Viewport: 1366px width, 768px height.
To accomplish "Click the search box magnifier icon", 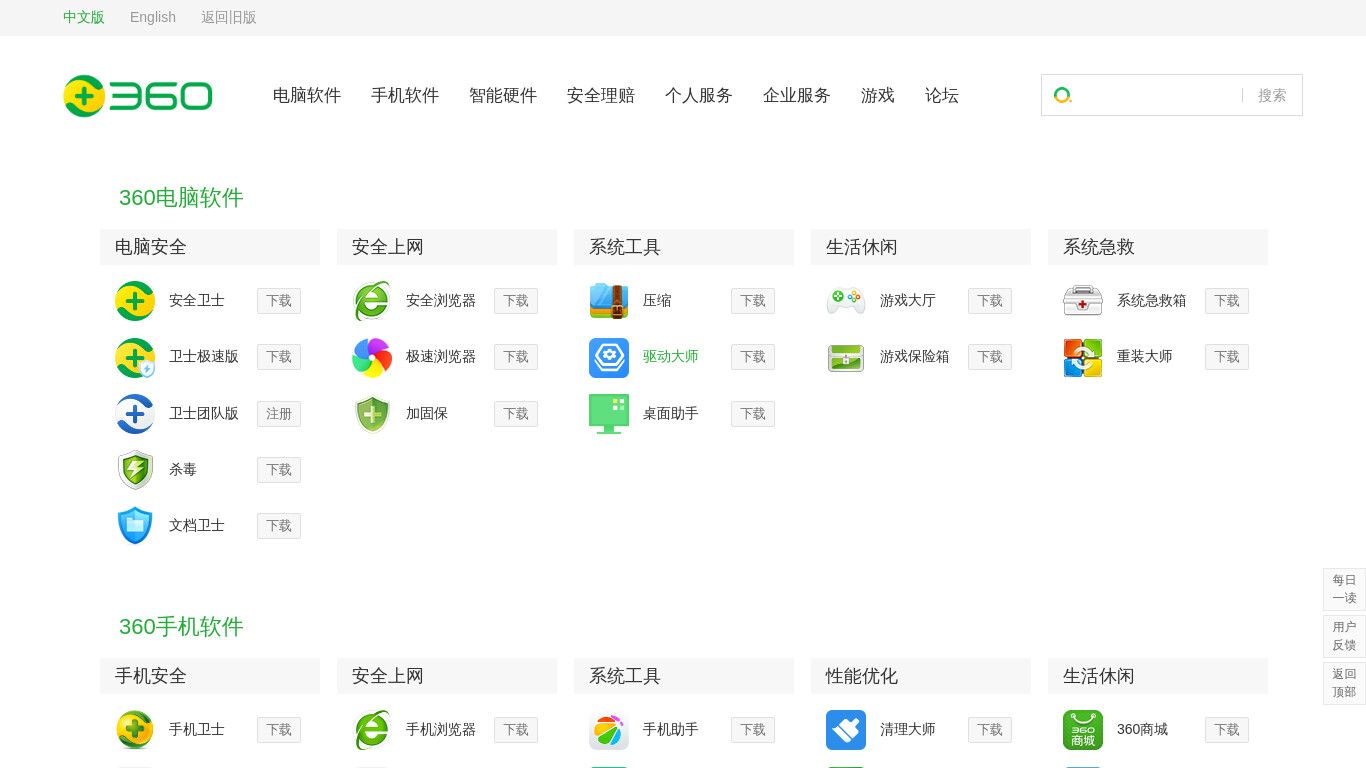I will point(1062,95).
